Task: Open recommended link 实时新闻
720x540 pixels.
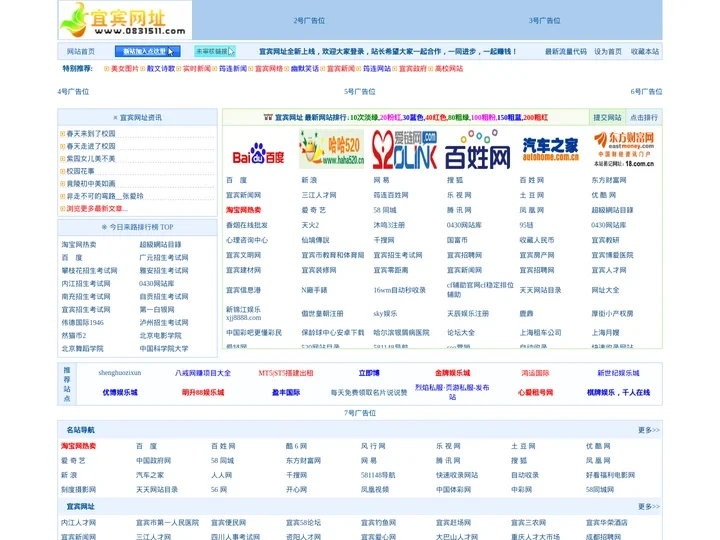Action: [x=197, y=68]
